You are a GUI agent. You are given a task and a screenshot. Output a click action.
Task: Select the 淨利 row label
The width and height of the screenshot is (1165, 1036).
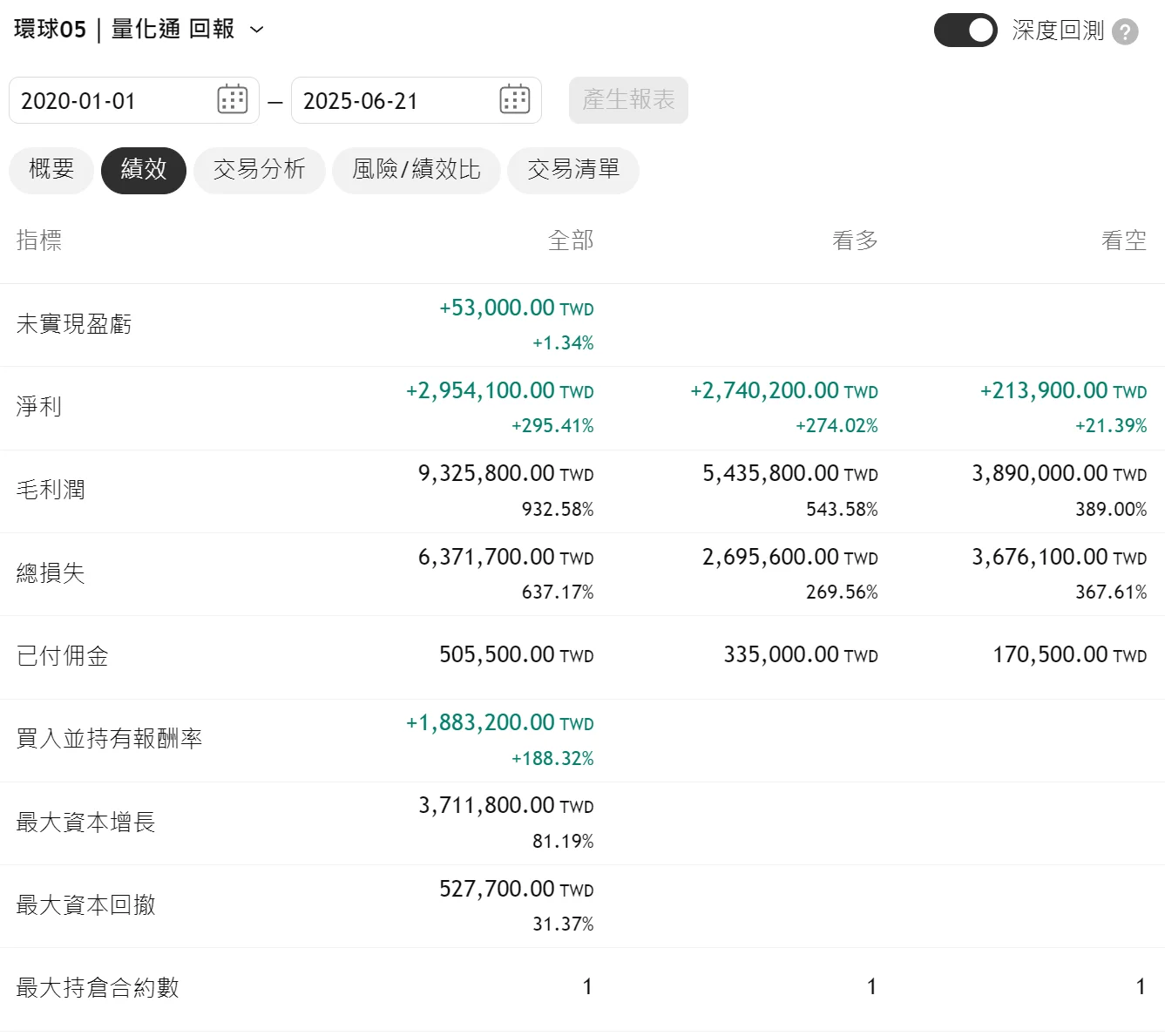click(x=39, y=407)
